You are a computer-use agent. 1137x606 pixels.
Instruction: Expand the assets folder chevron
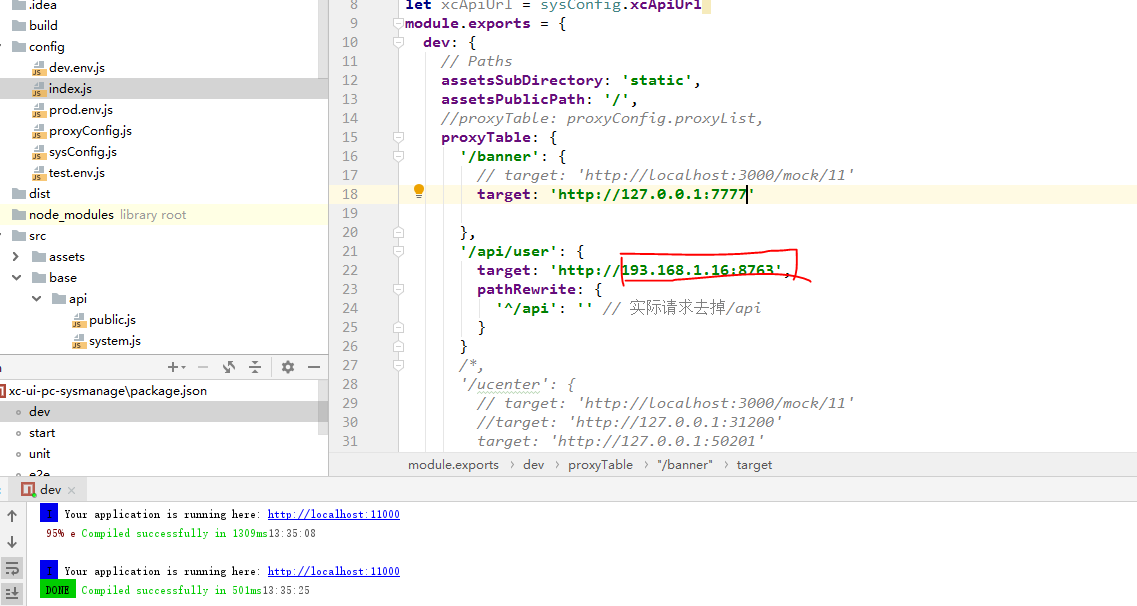[x=16, y=257]
